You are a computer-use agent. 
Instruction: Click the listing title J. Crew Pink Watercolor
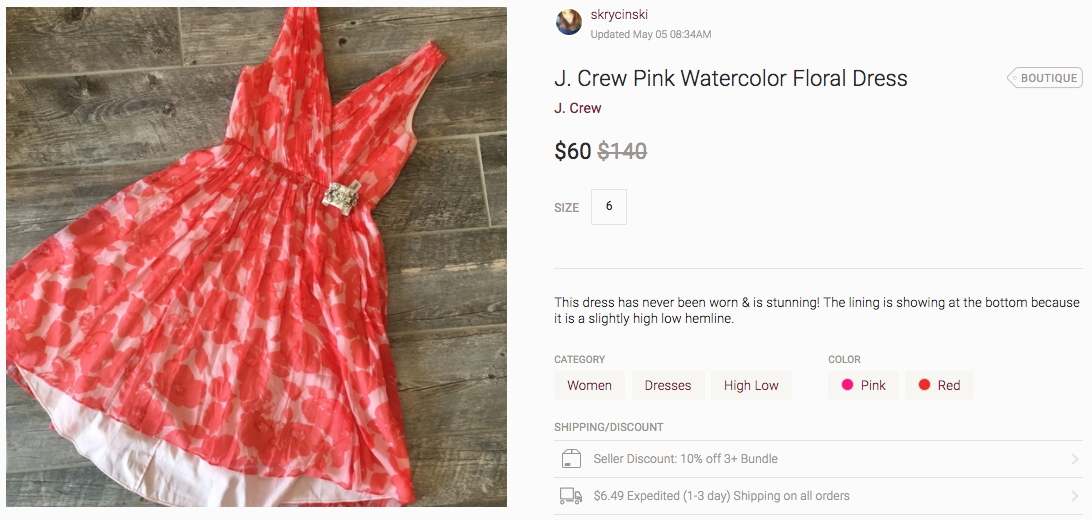731,78
